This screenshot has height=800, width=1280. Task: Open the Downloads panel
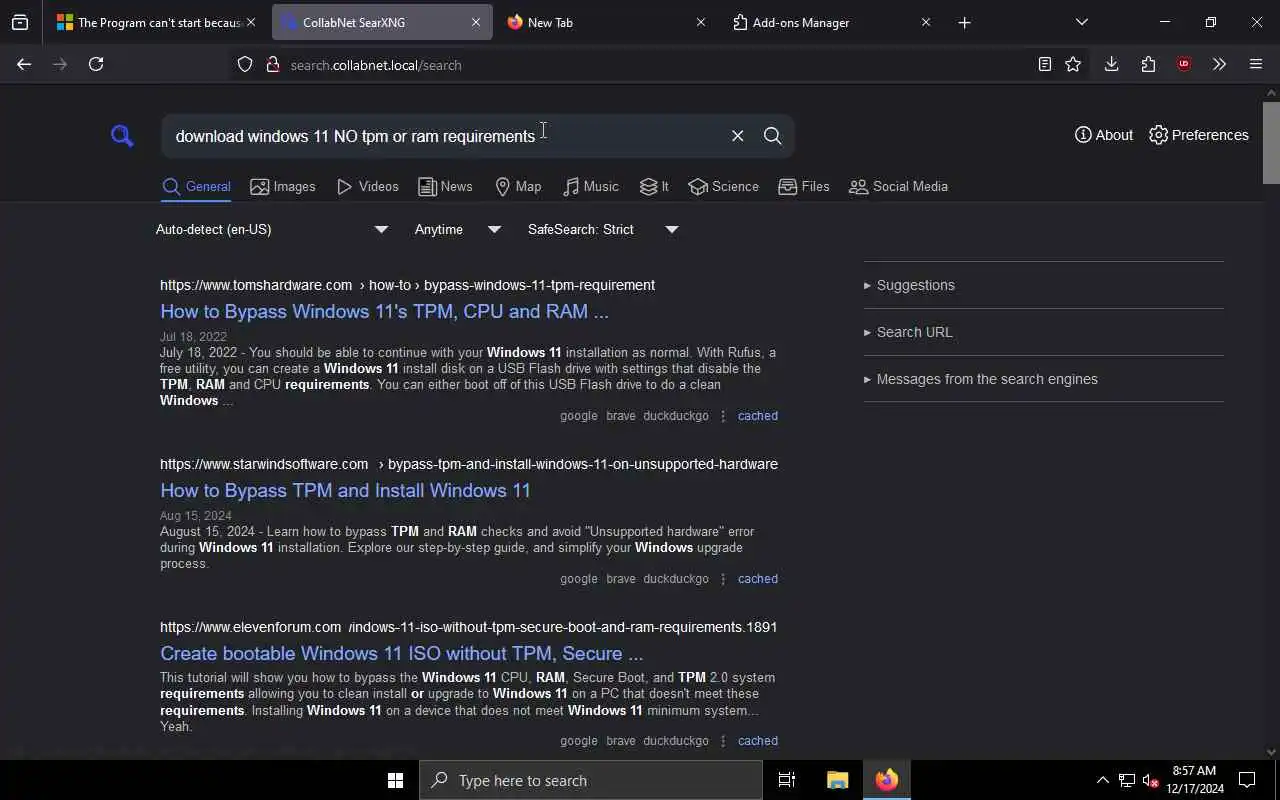coord(1111,64)
